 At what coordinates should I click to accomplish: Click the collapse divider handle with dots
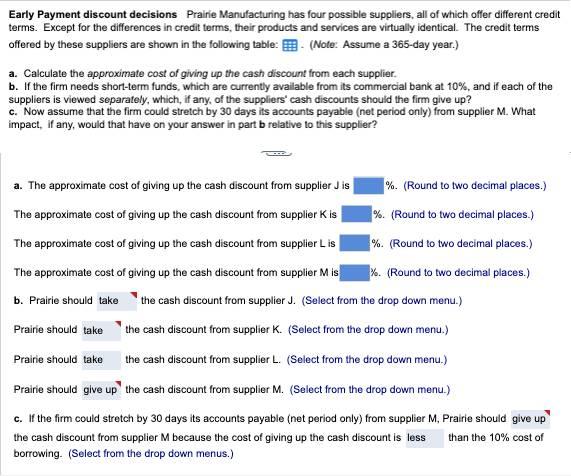[x=277, y=154]
